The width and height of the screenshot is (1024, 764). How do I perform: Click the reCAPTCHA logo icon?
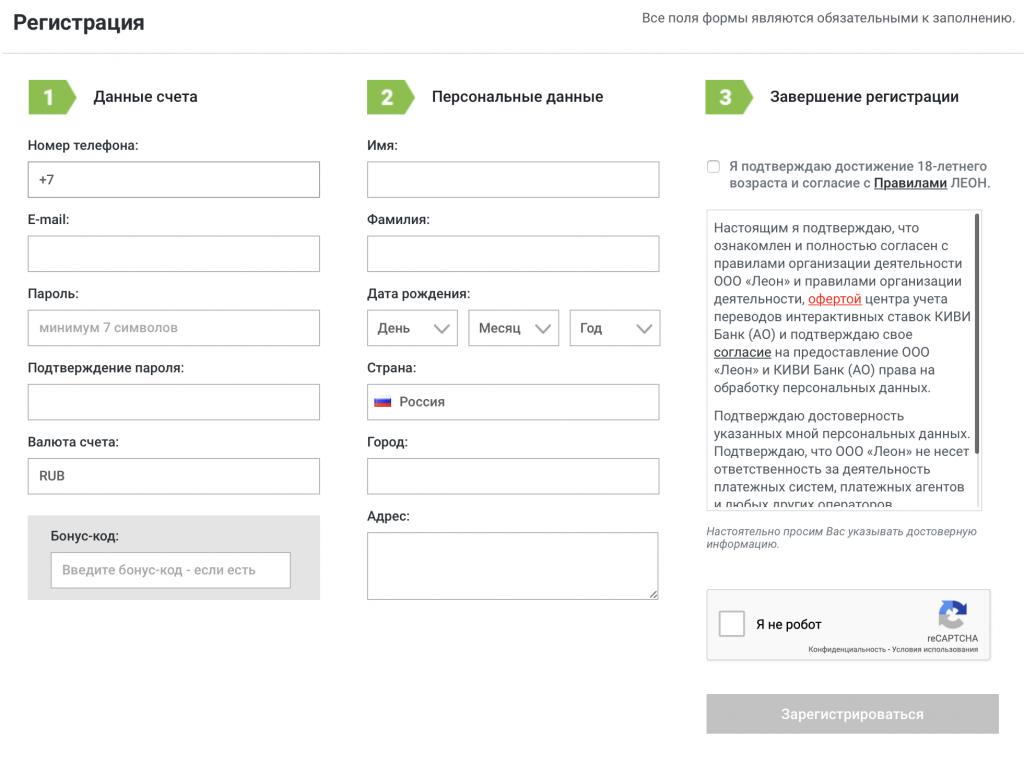pyautogui.click(x=952, y=615)
